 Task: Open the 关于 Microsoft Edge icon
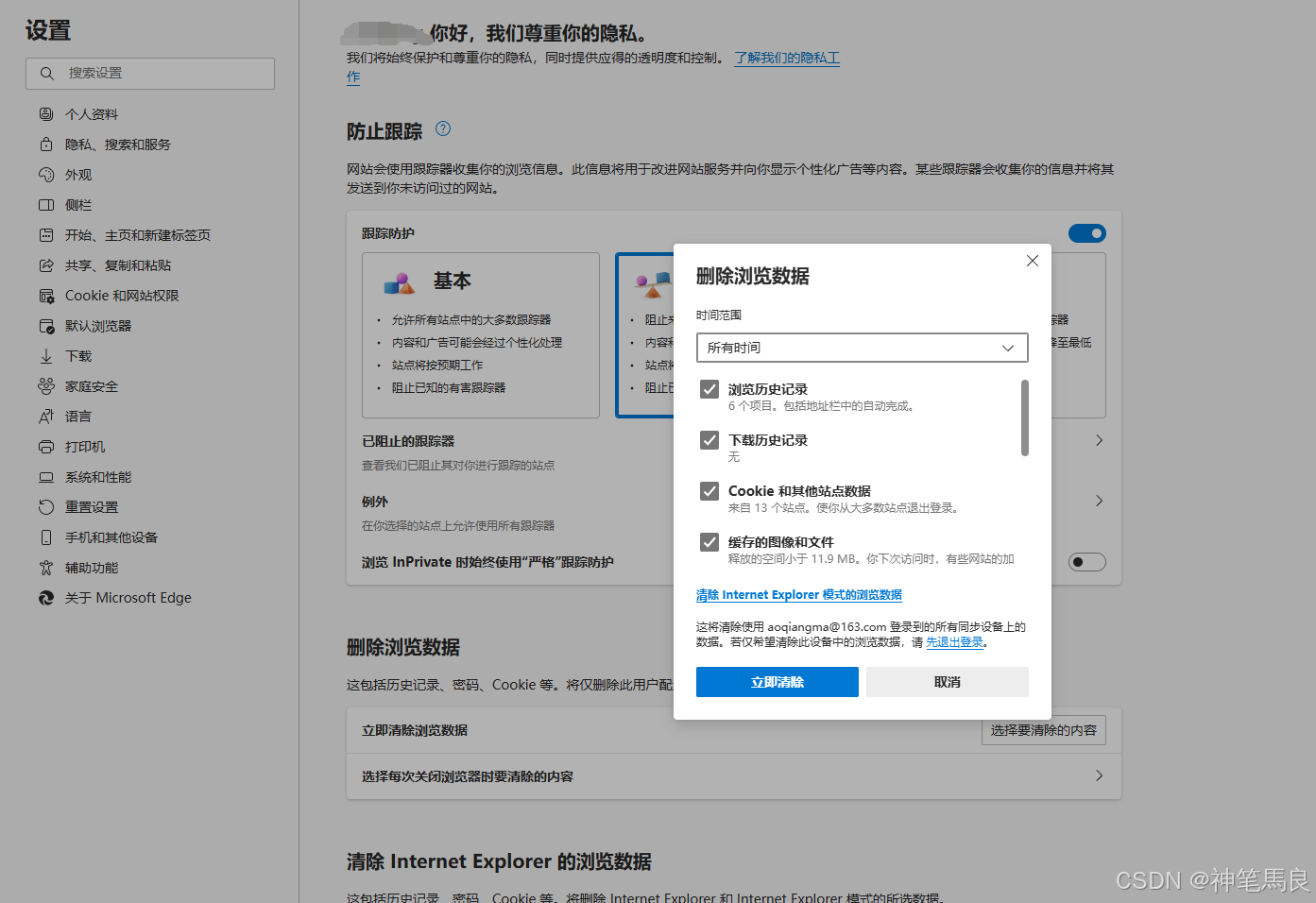coord(46,597)
